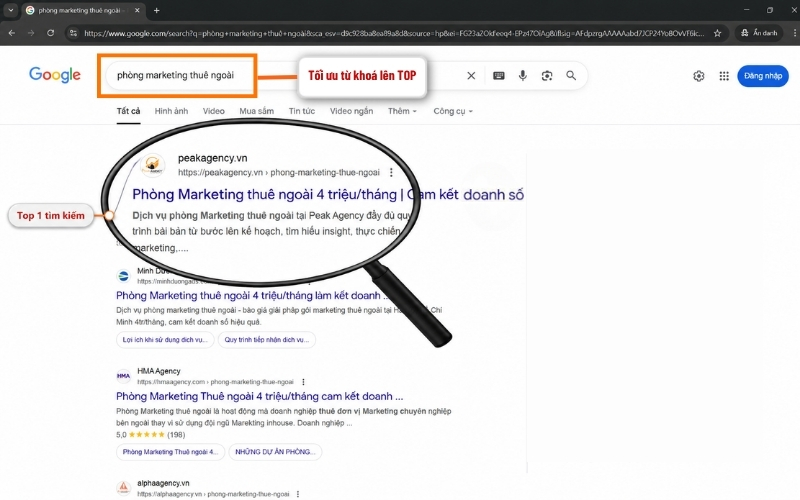Click Minh Dương result favicon
800x500 pixels.
123,276
